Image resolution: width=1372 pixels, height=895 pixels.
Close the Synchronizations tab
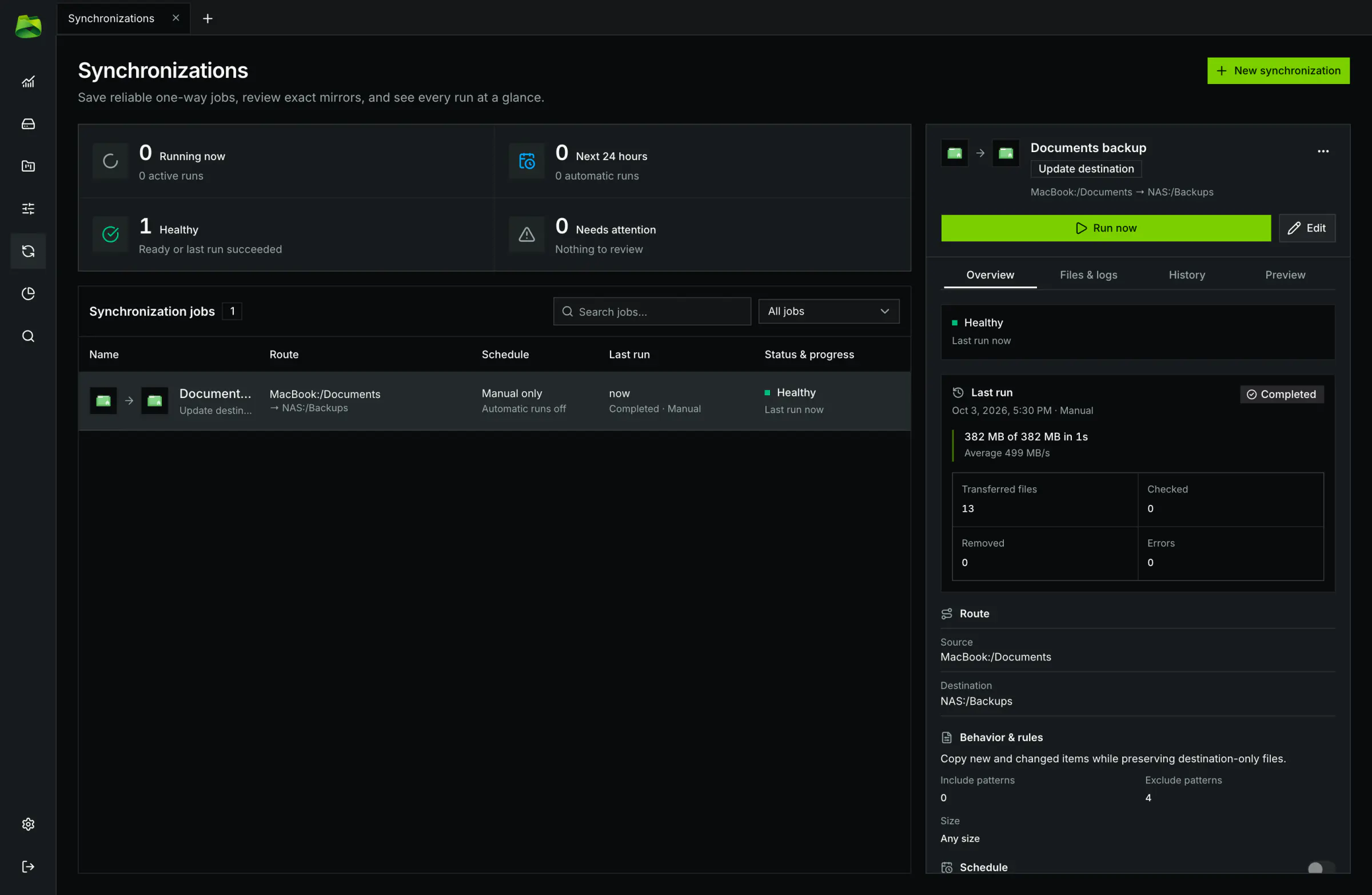coord(176,18)
